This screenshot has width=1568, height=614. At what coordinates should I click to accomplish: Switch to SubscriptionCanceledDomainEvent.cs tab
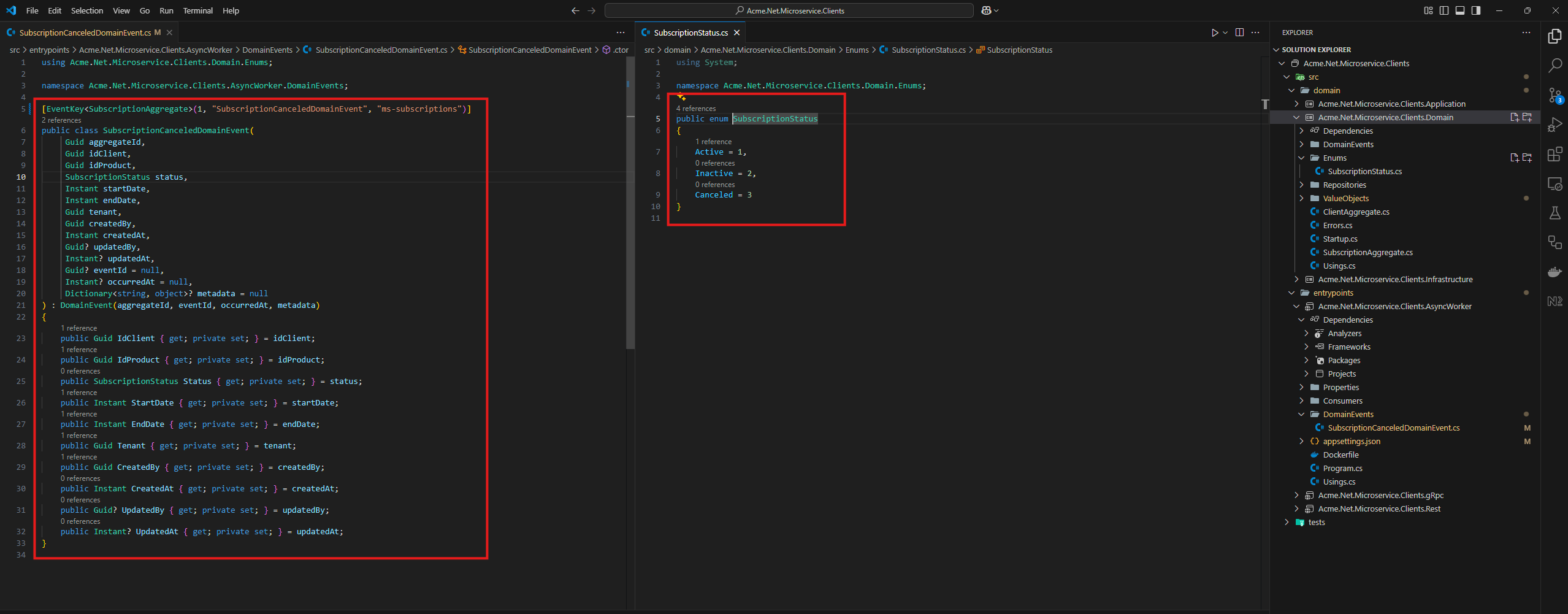tap(85, 33)
